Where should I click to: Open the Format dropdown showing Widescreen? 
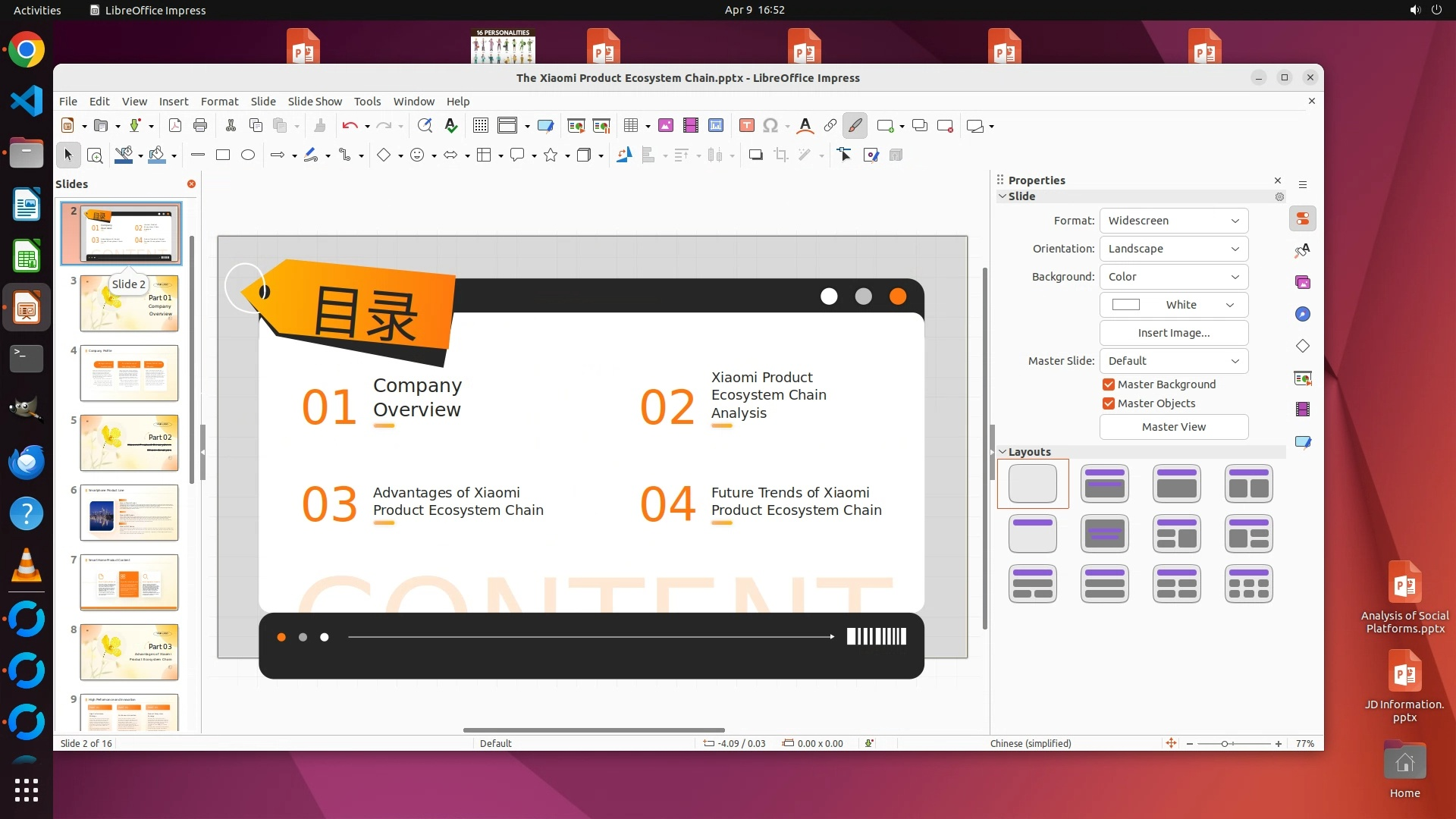point(1173,221)
